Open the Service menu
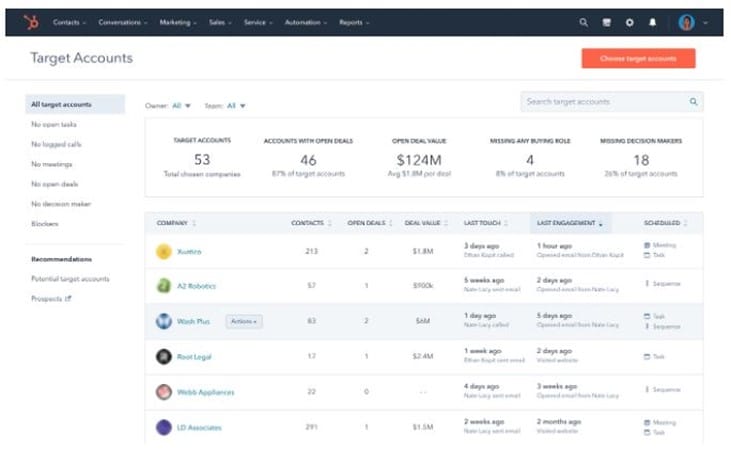The height and width of the screenshot is (464, 731). (x=258, y=22)
